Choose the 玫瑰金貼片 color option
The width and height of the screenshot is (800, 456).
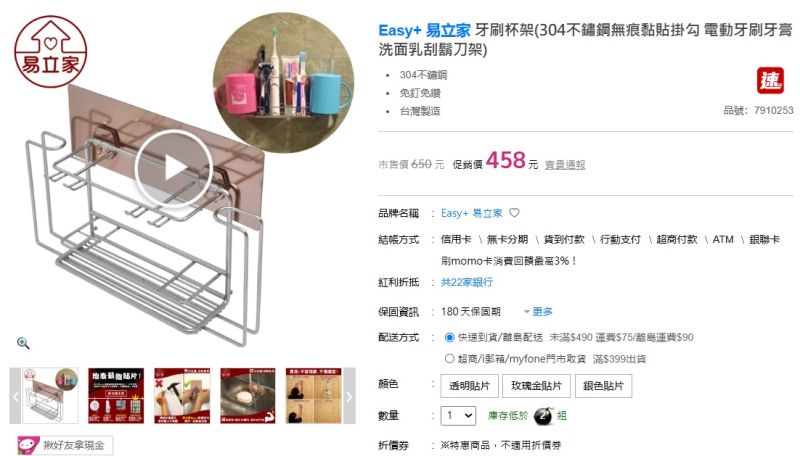[x=536, y=386]
